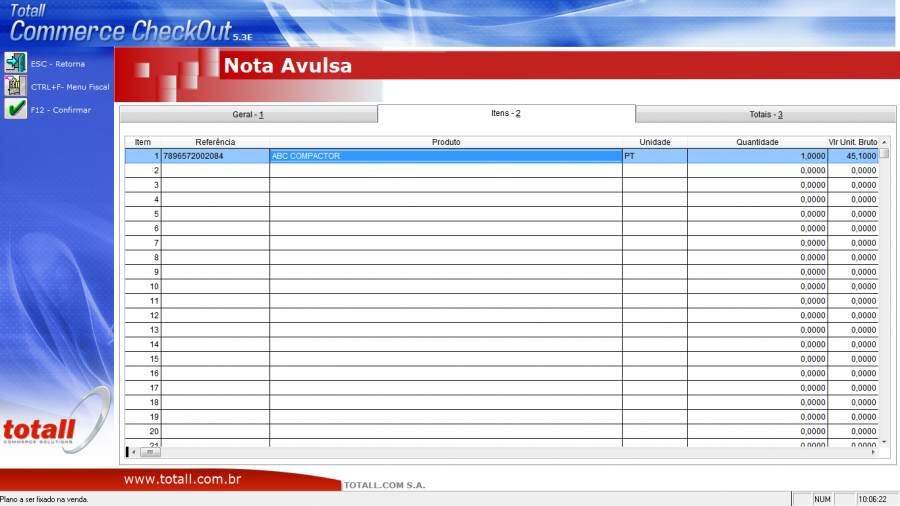The height and width of the screenshot is (506, 900).
Task: Click the Unidade cell of row 4
Action: click(x=655, y=200)
